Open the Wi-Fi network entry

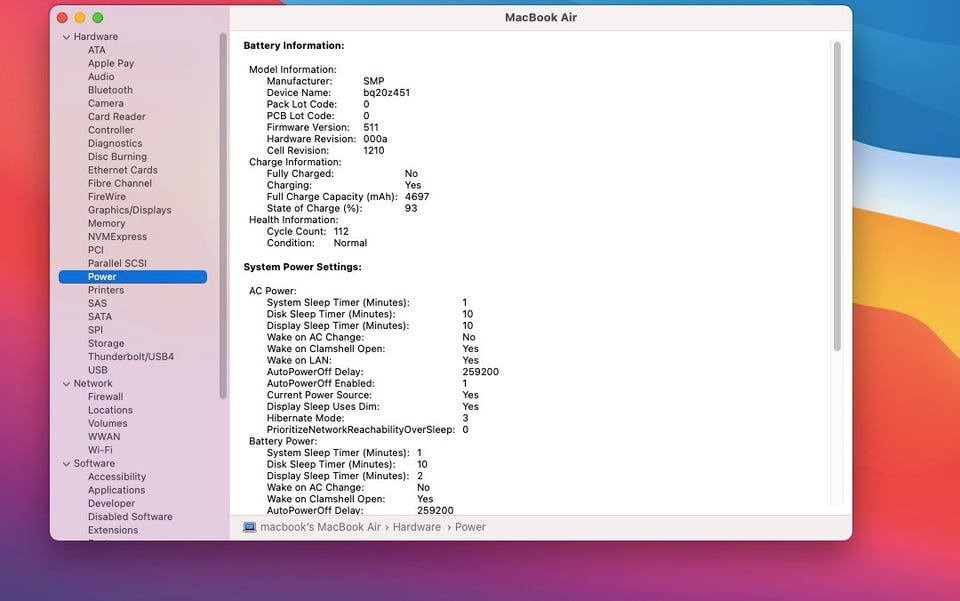(x=100, y=450)
